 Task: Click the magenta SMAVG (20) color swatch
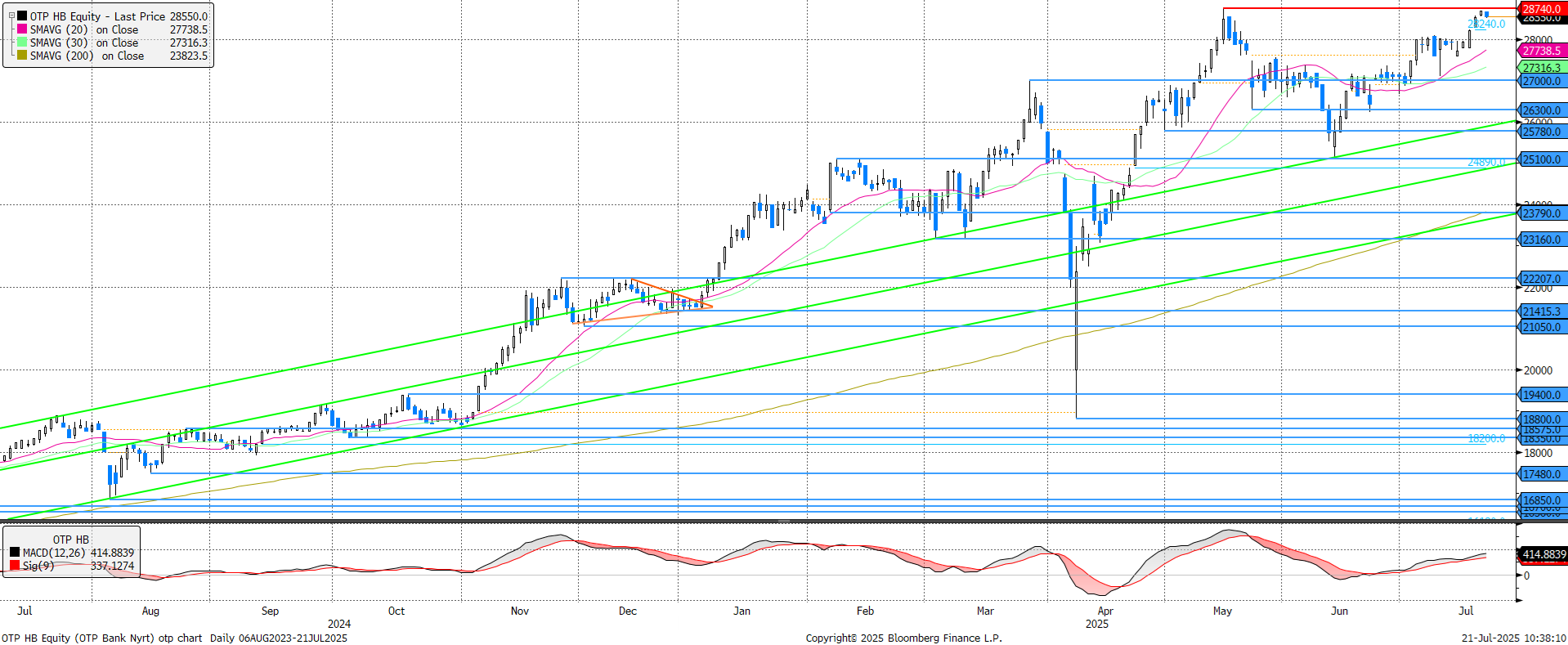click(22, 29)
